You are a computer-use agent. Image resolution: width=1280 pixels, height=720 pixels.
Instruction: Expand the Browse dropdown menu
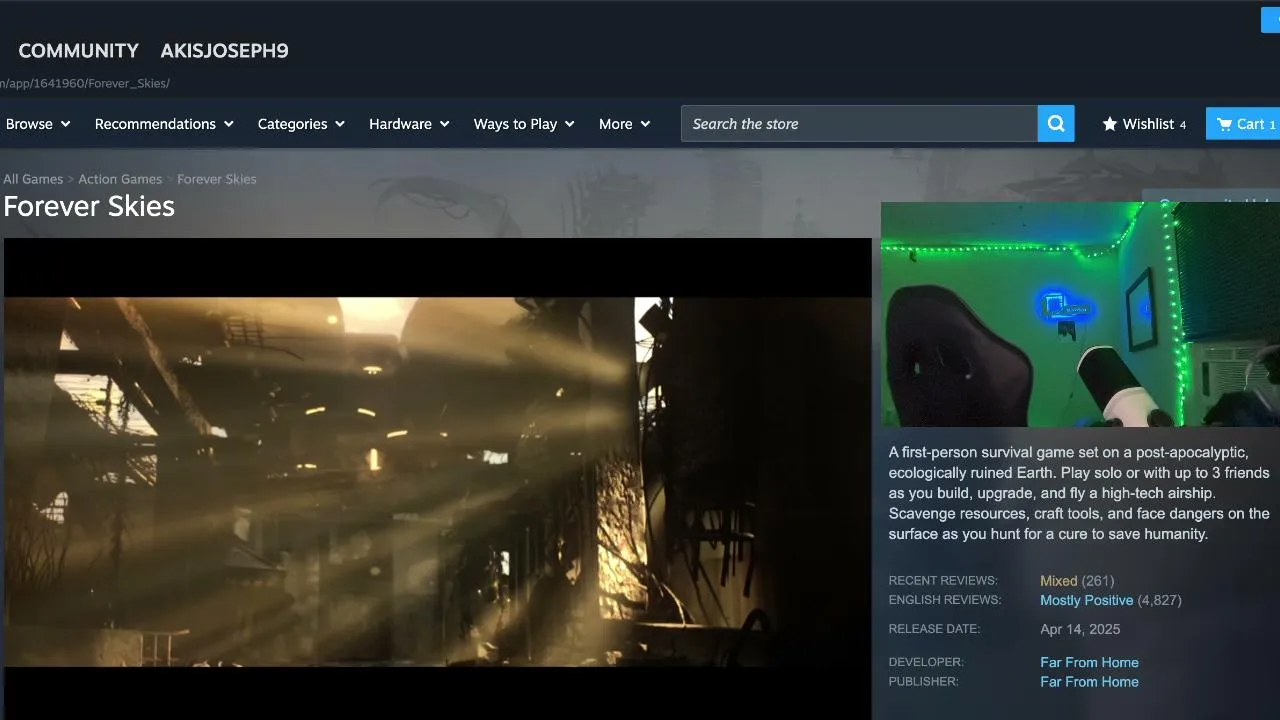pyautogui.click(x=38, y=124)
